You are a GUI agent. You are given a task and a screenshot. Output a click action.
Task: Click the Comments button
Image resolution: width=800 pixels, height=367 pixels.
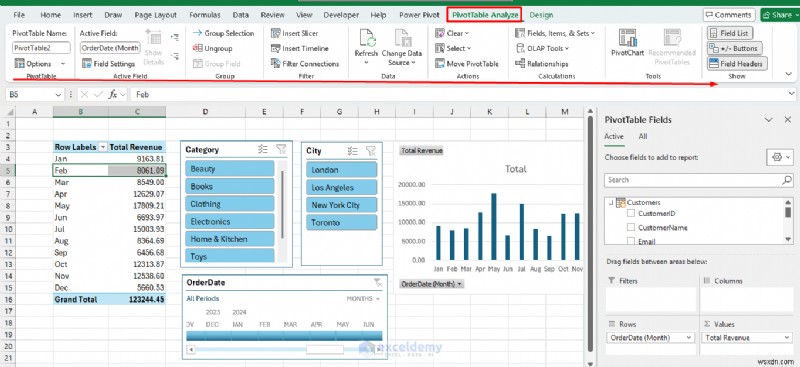pyautogui.click(x=730, y=15)
